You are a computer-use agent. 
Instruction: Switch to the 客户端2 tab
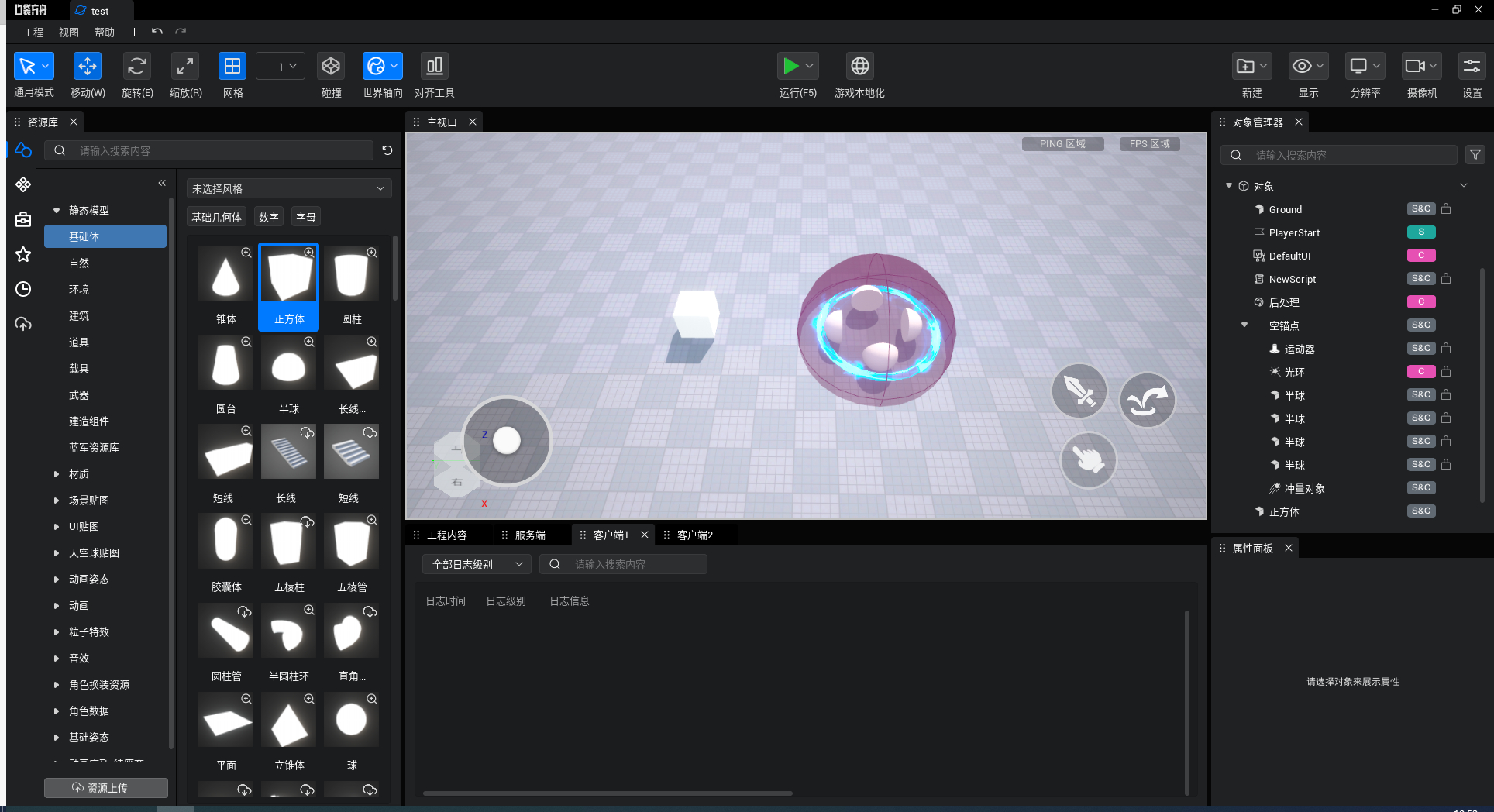(695, 535)
